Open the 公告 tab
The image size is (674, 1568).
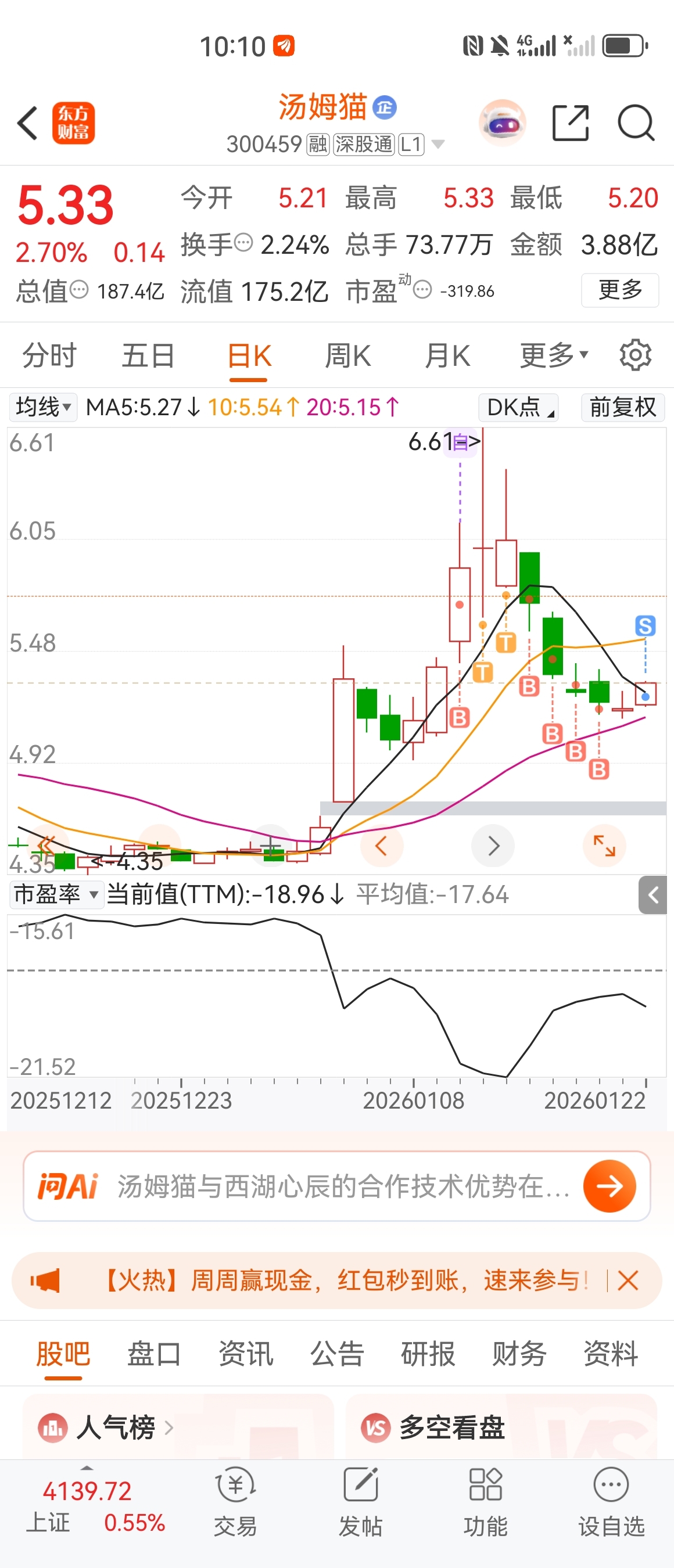click(336, 1354)
